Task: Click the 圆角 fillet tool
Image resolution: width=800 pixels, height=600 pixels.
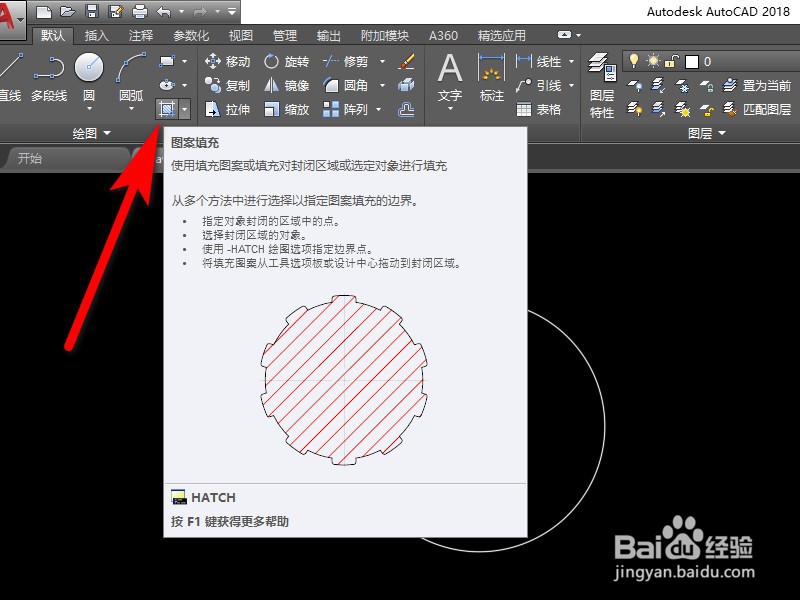Action: point(345,85)
